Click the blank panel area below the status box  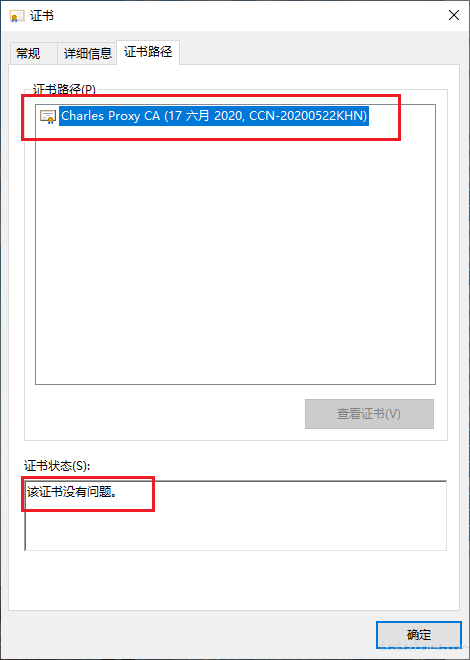234,579
